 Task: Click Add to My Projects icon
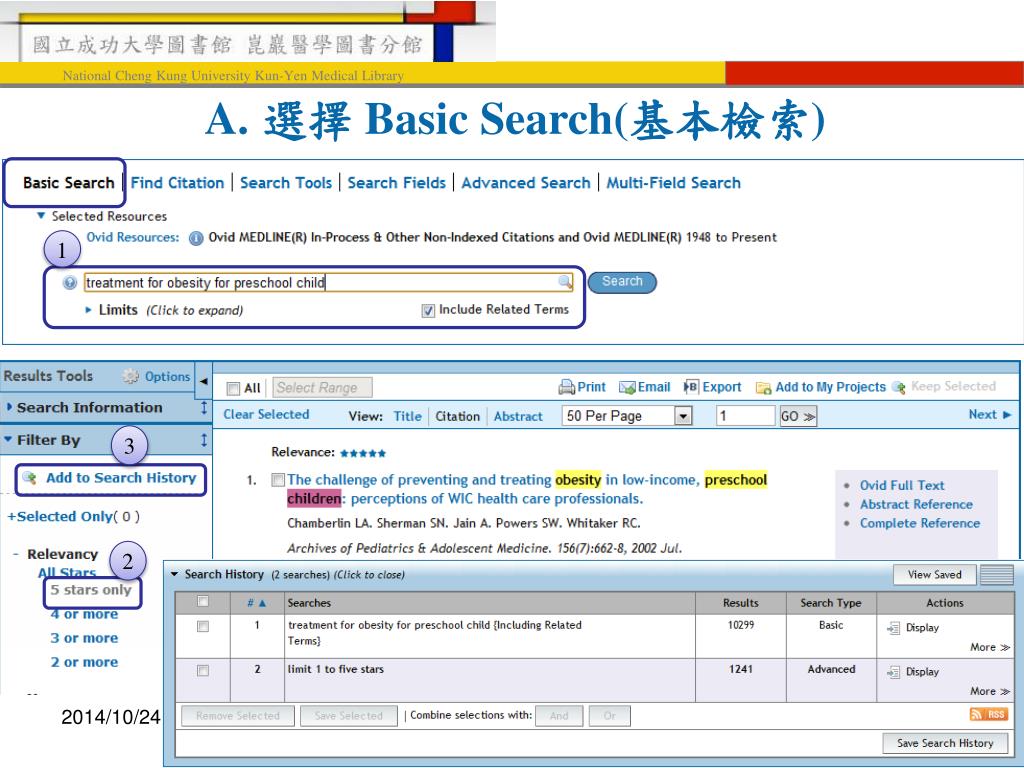pyautogui.click(x=763, y=389)
